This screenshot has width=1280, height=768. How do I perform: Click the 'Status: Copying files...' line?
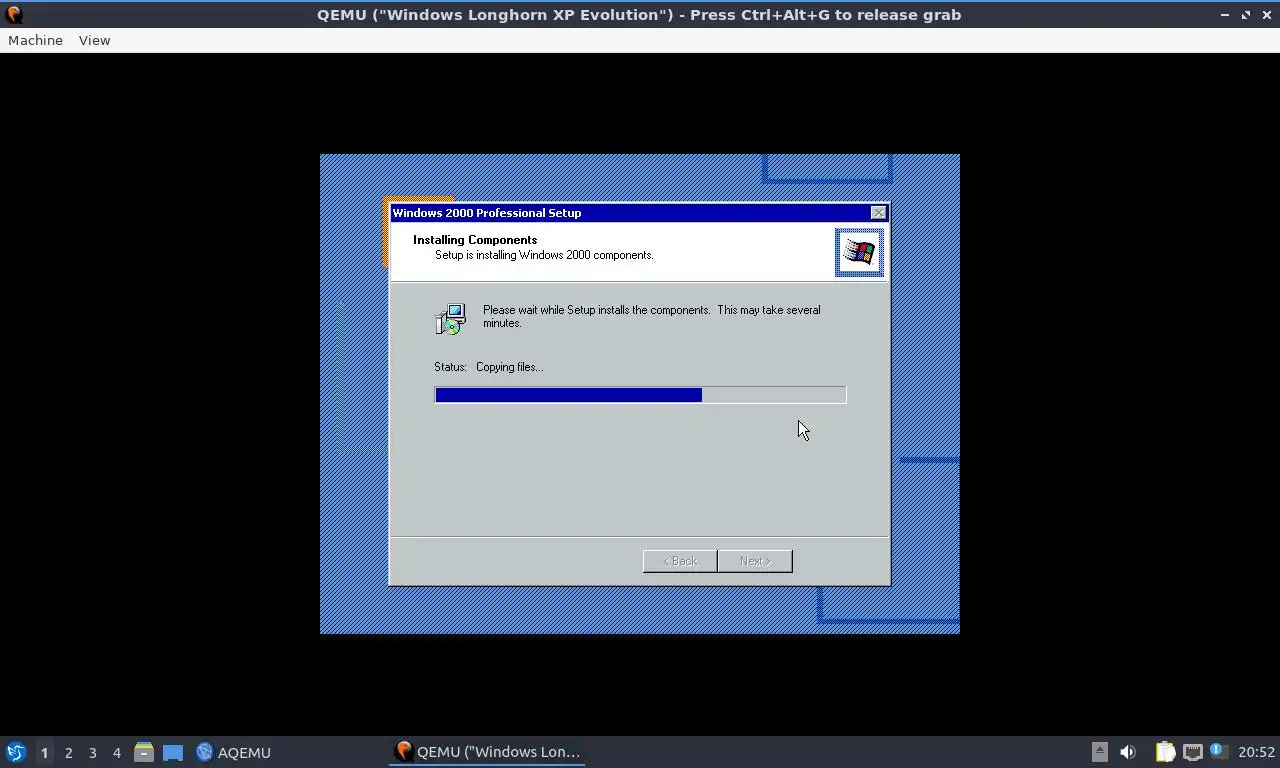coord(489,367)
